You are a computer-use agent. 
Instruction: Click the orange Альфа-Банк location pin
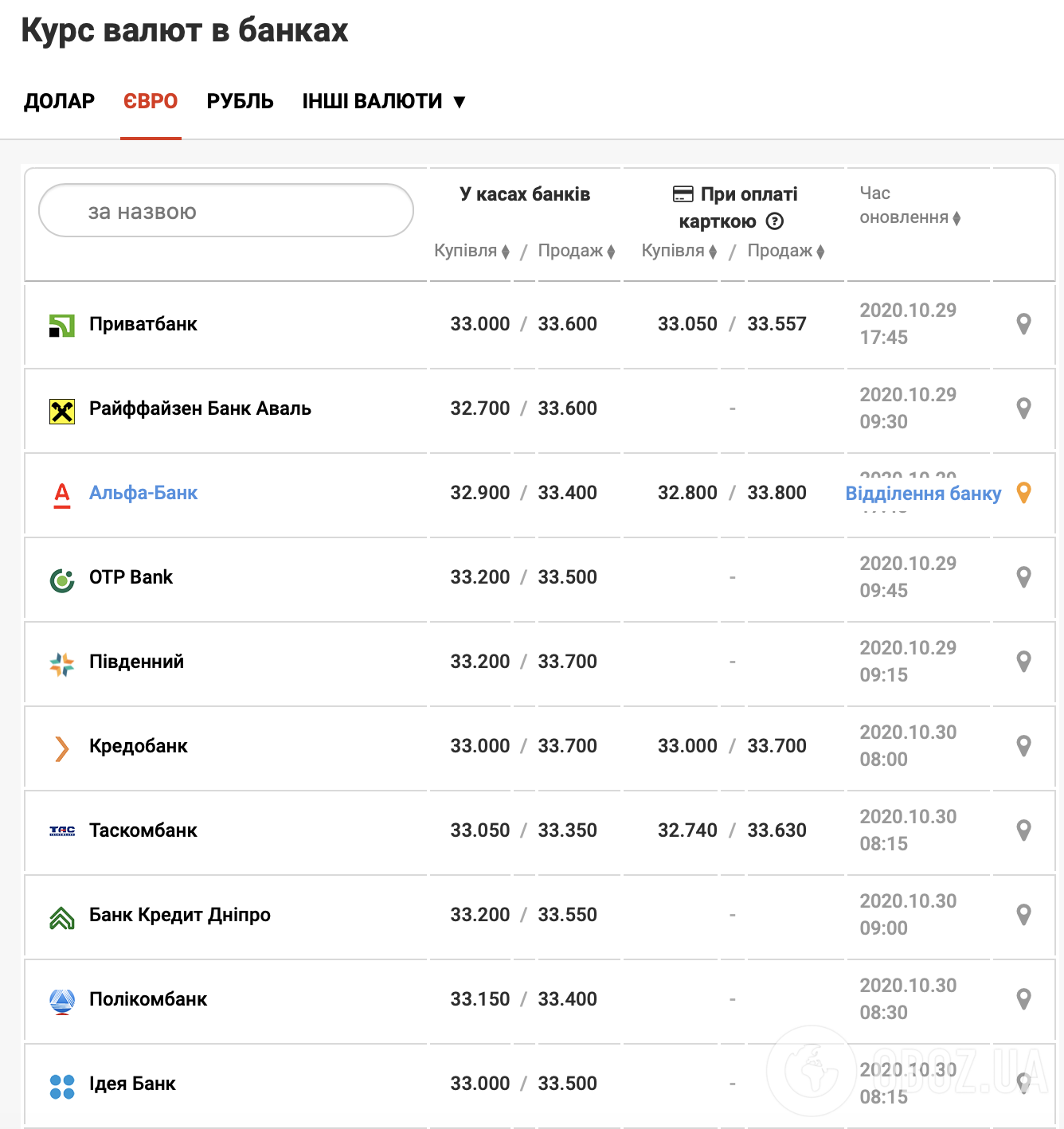click(1024, 493)
